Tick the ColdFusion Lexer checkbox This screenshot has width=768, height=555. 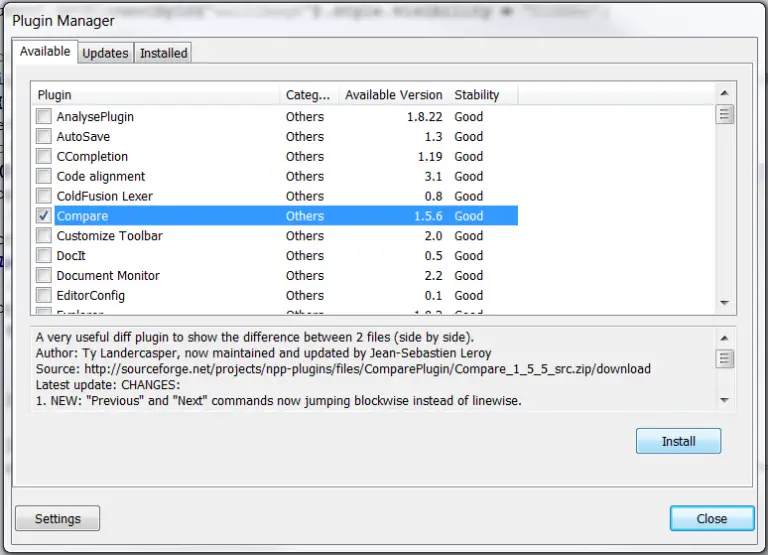[x=44, y=195]
